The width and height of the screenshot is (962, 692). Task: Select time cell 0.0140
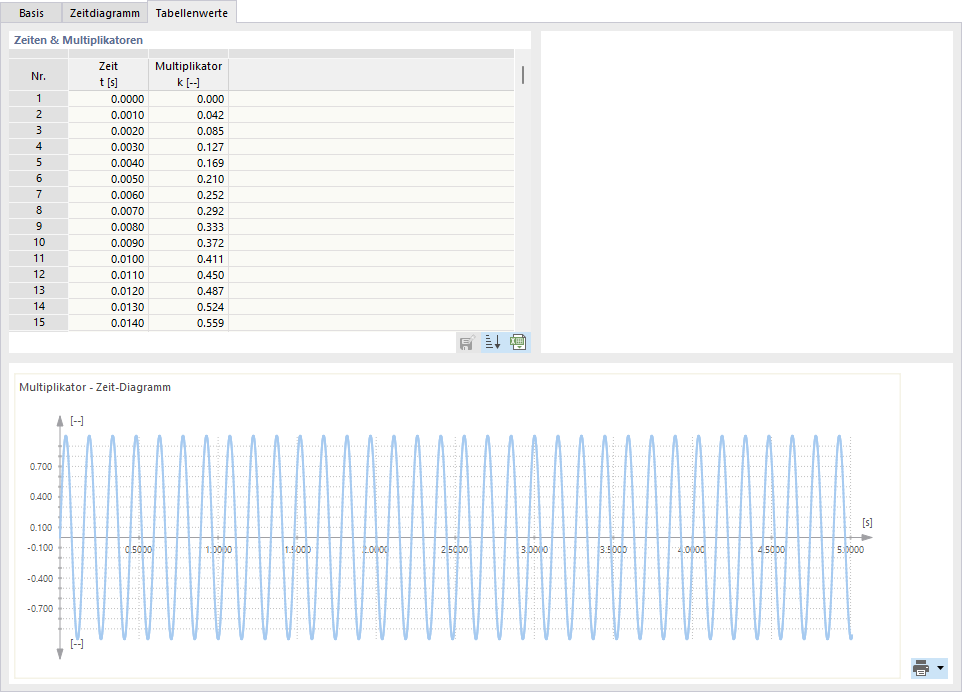click(x=109, y=322)
